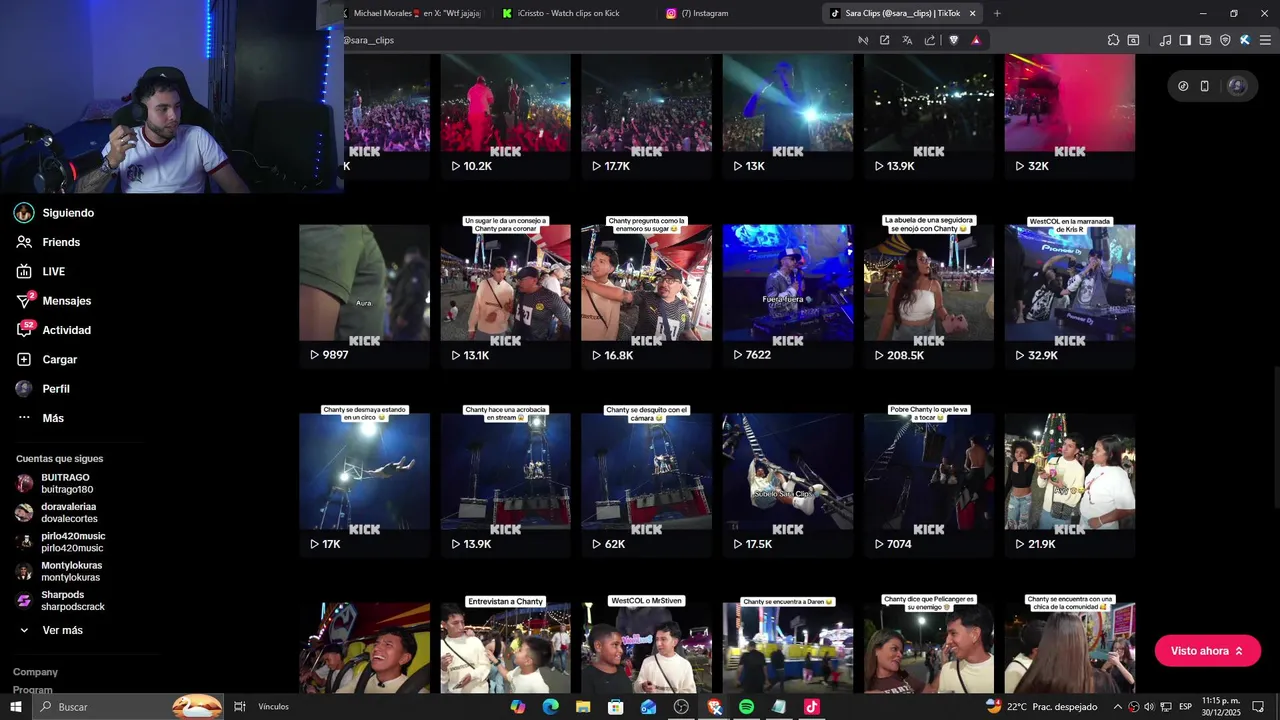Click the Company footer link
This screenshot has width=1280, height=720.
(35, 672)
